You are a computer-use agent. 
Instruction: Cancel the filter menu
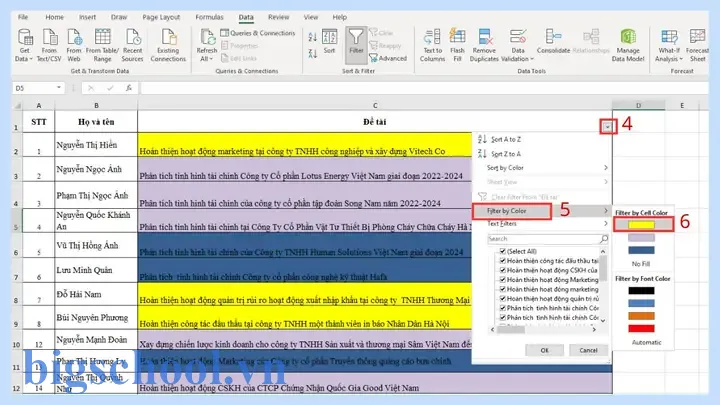[588, 350]
